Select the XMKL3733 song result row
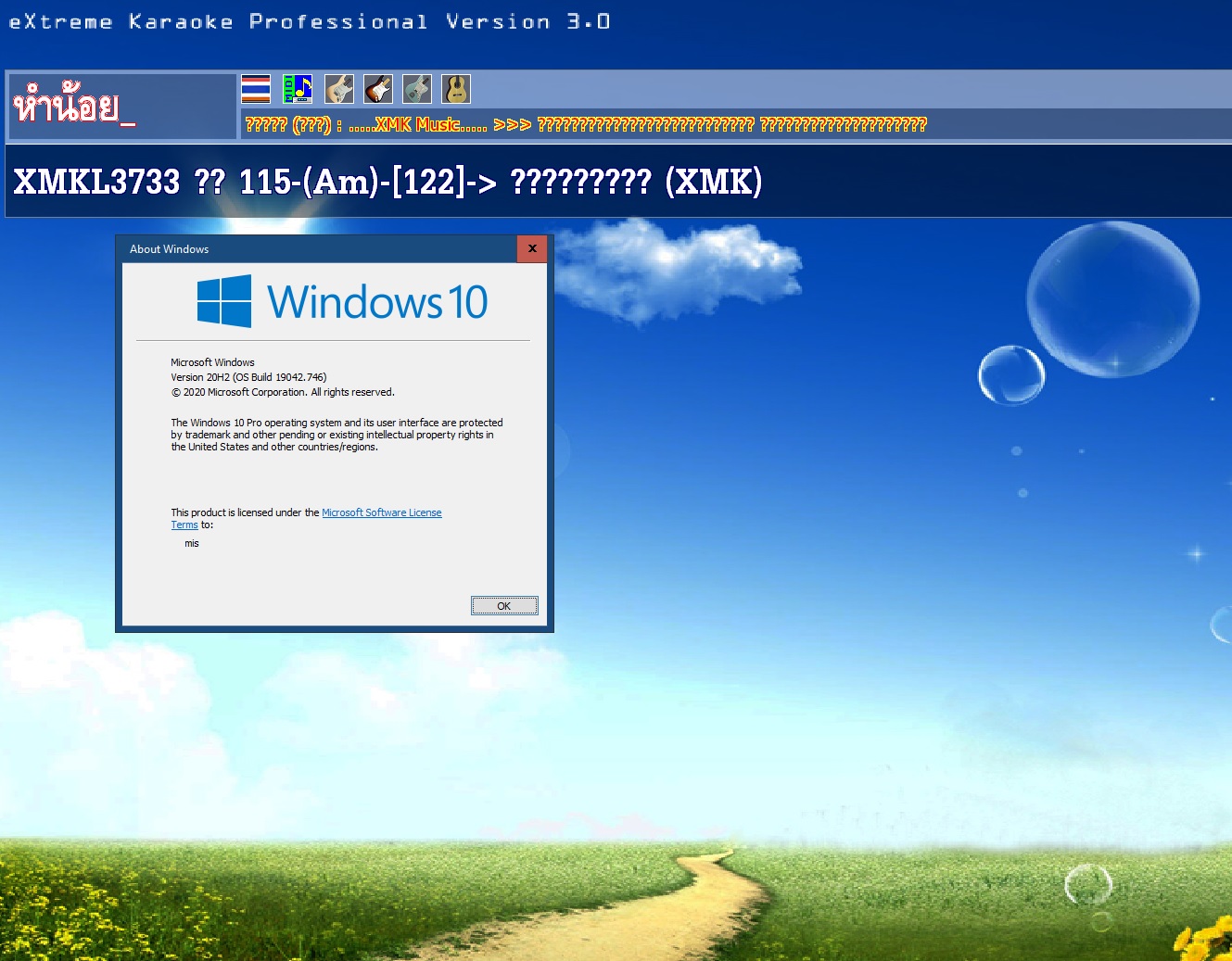Viewport: 1232px width, 961px height. 618,182
